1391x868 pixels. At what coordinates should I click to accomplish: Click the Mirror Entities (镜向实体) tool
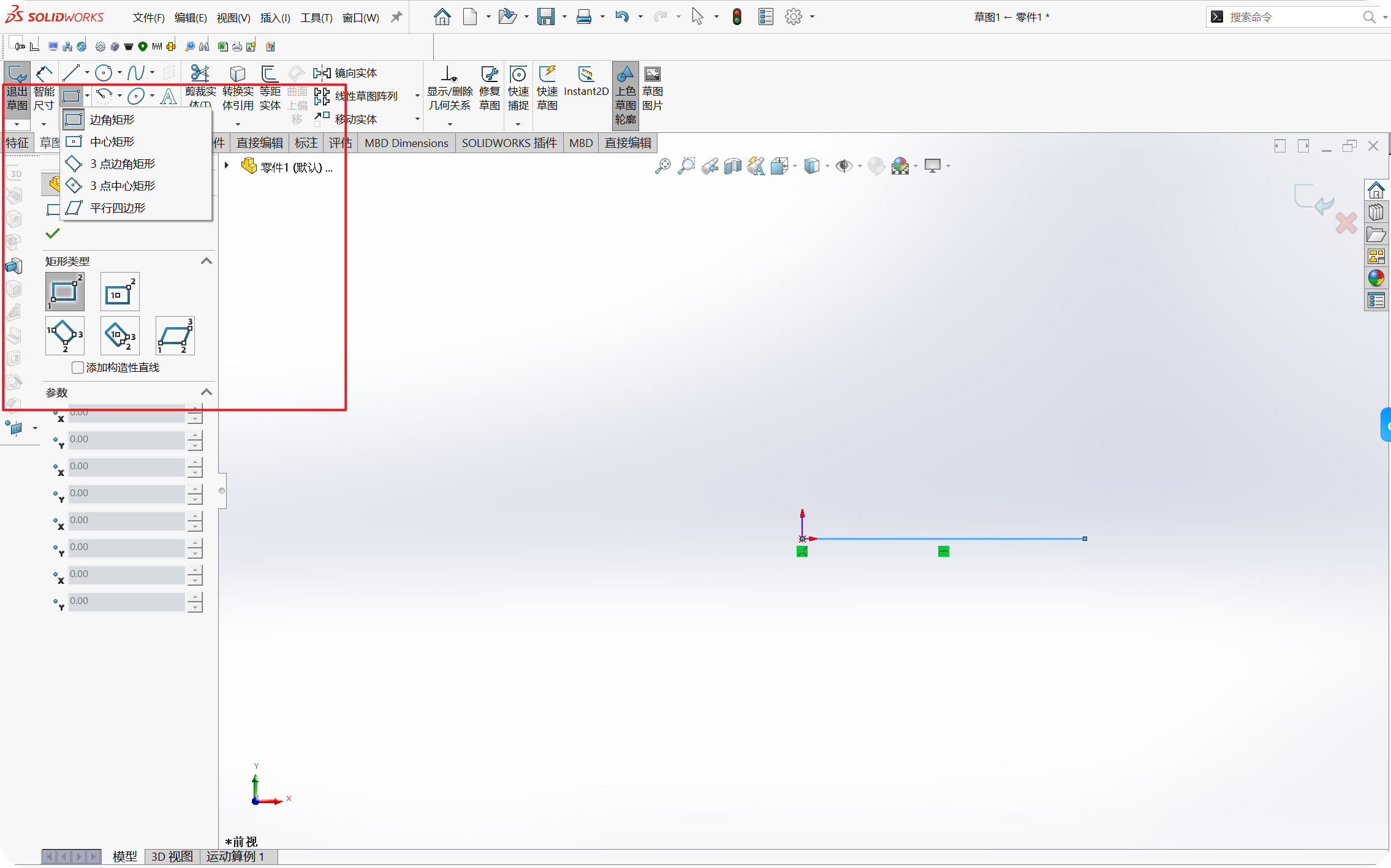click(346, 74)
